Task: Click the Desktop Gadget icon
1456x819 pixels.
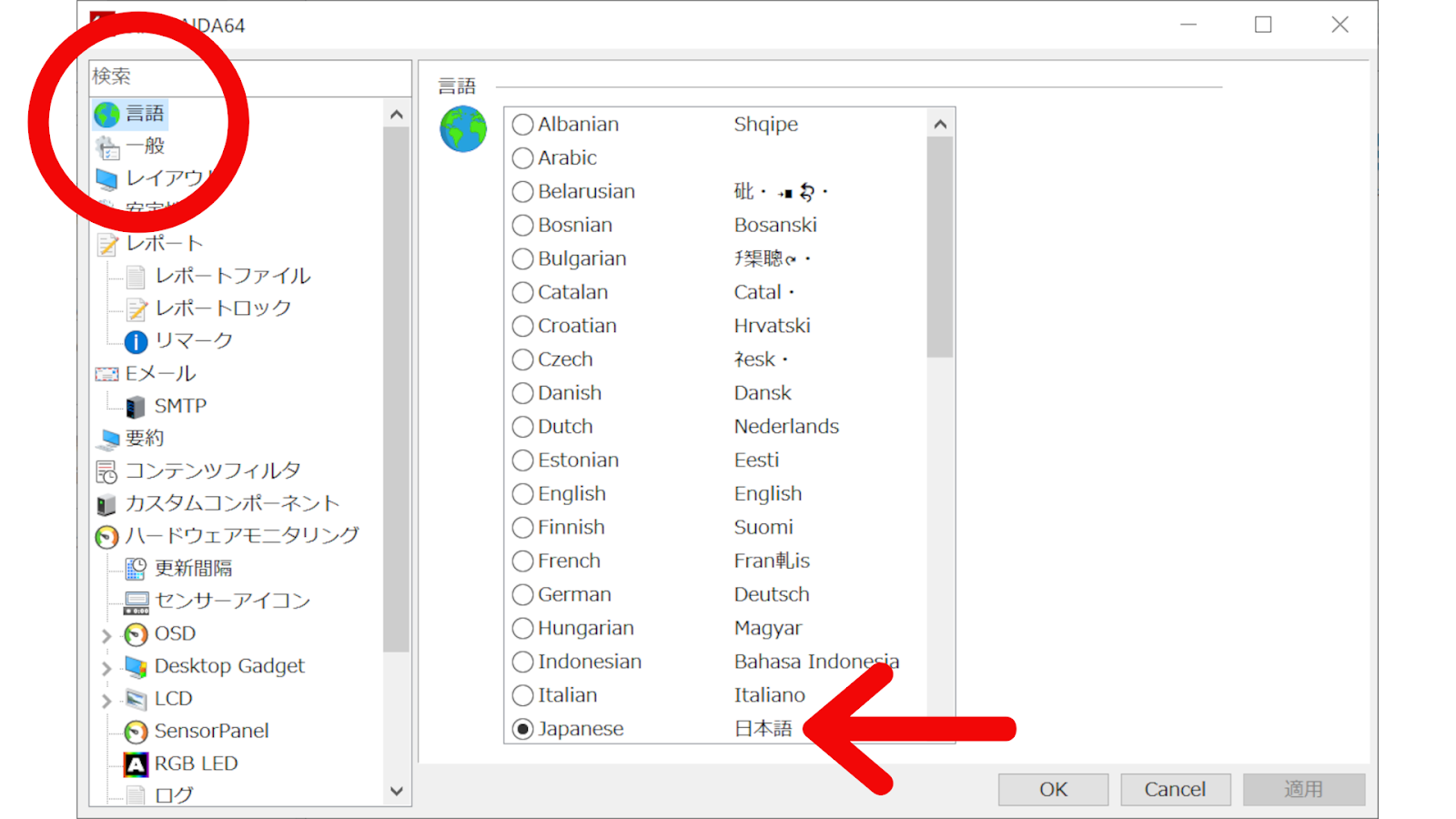Action: [136, 667]
